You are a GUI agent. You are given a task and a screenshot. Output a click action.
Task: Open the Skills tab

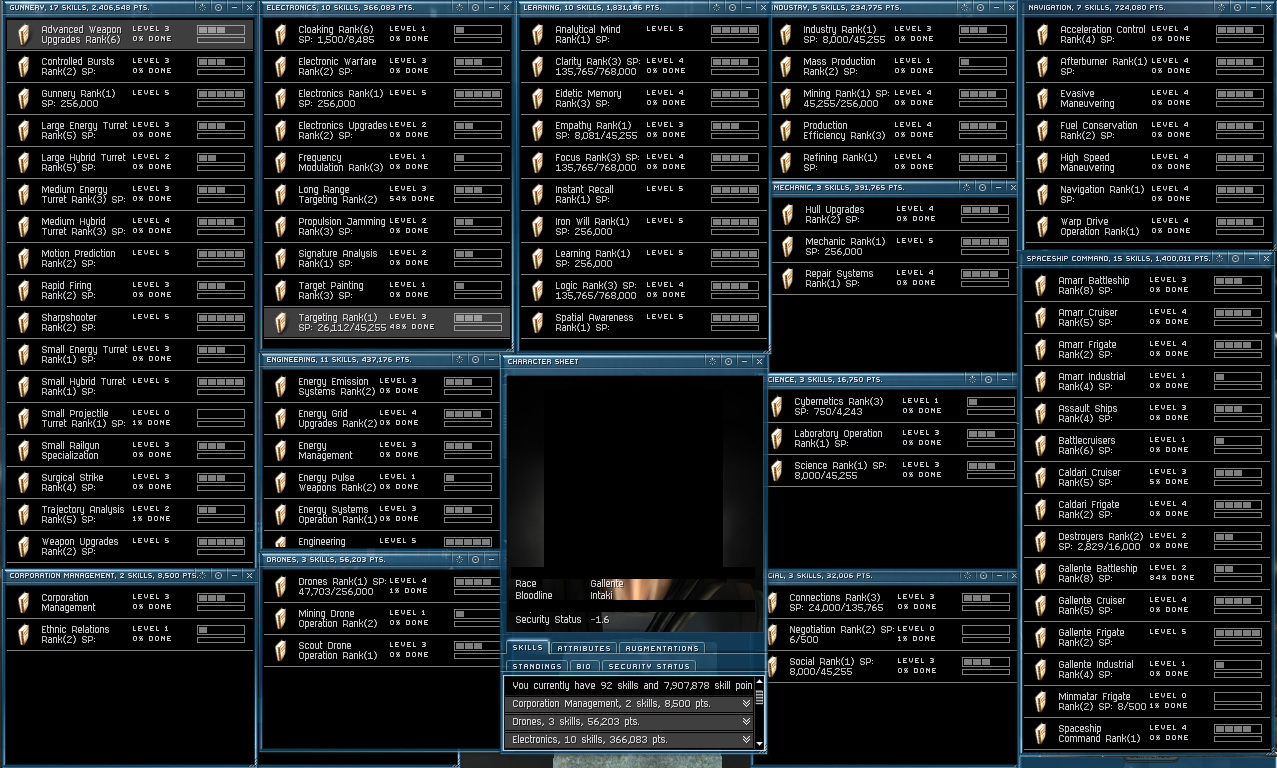(527, 648)
